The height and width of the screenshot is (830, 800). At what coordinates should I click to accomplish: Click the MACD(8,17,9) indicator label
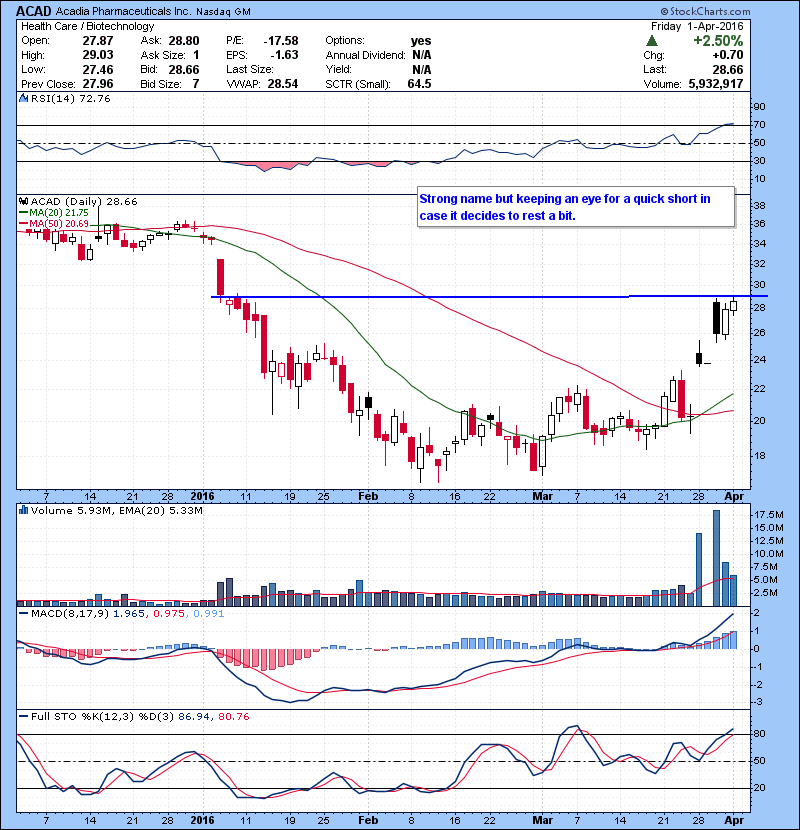[69, 614]
